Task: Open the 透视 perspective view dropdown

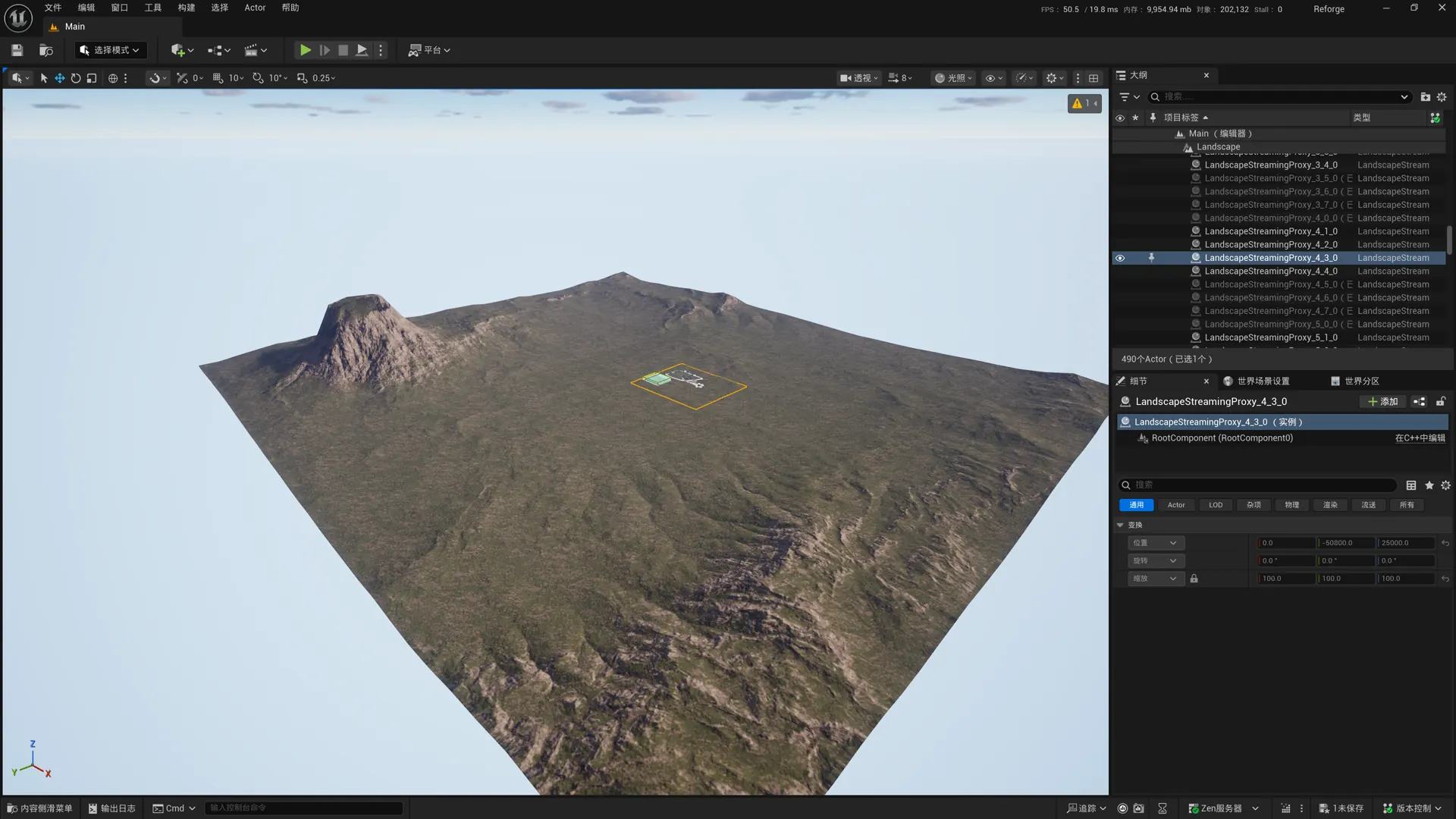Action: 858,78
